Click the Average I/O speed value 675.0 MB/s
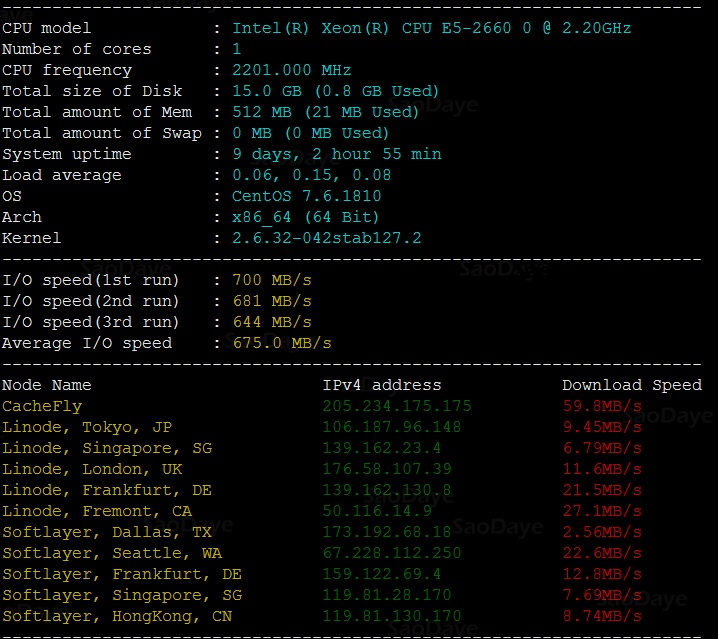This screenshot has width=718, height=639. click(281, 343)
